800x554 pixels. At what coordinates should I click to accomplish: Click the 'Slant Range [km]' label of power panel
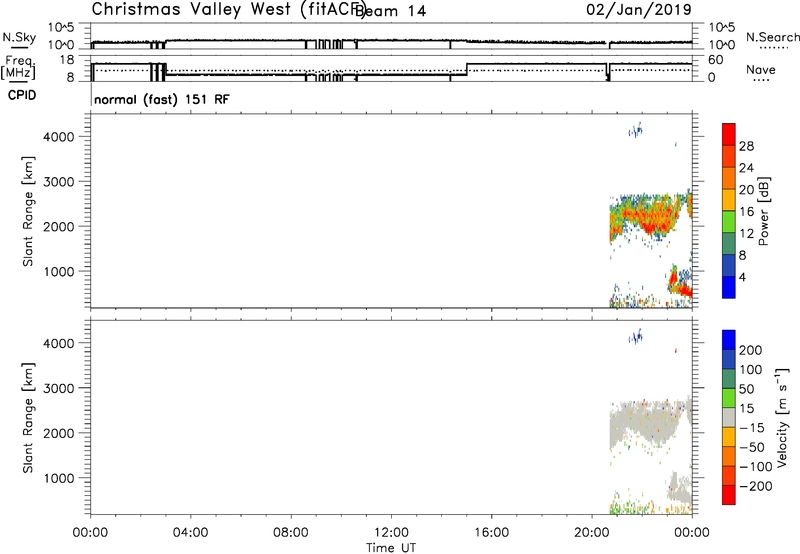click(28, 211)
